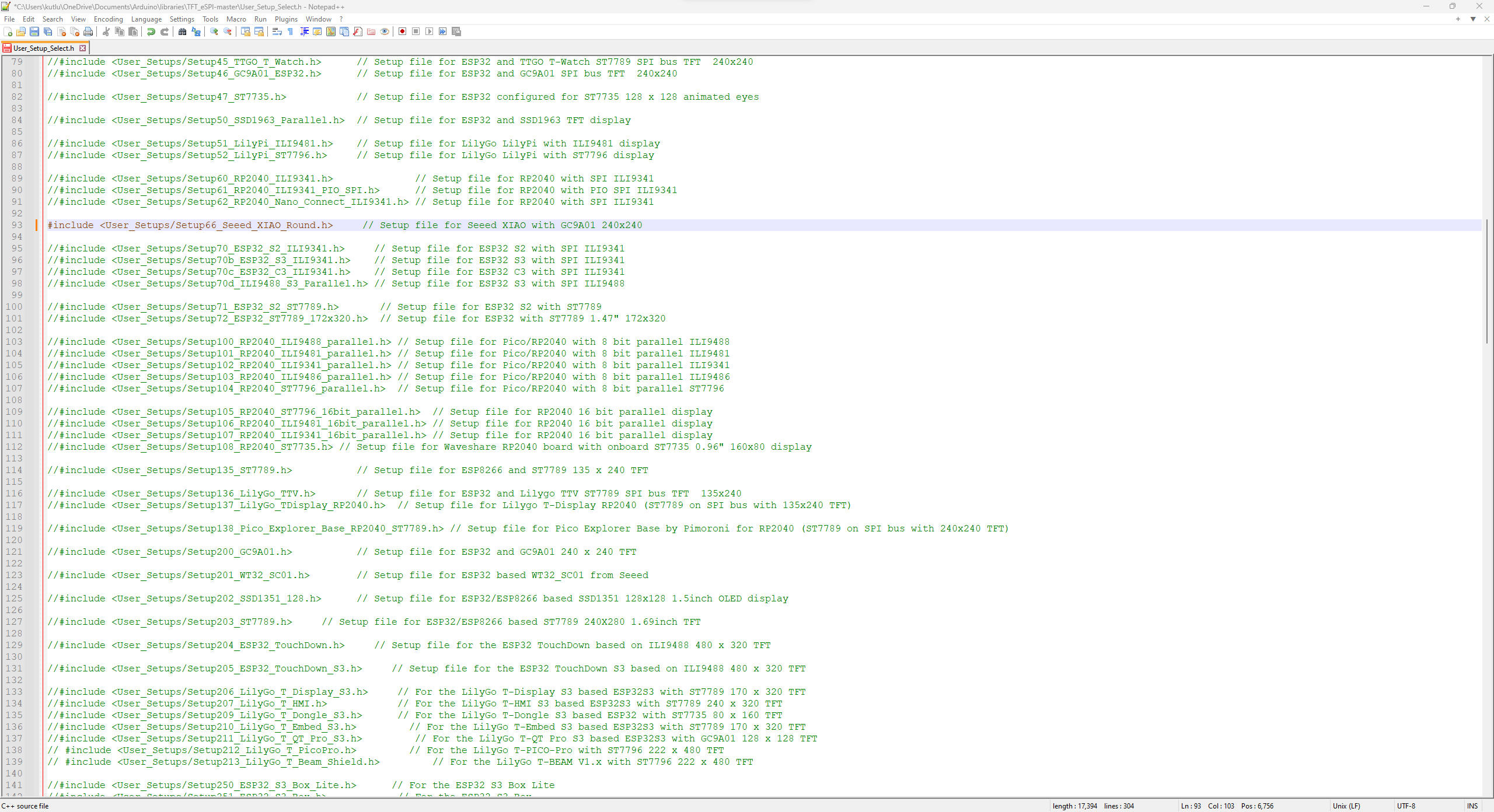Click the Find binoculars icon

(183, 32)
